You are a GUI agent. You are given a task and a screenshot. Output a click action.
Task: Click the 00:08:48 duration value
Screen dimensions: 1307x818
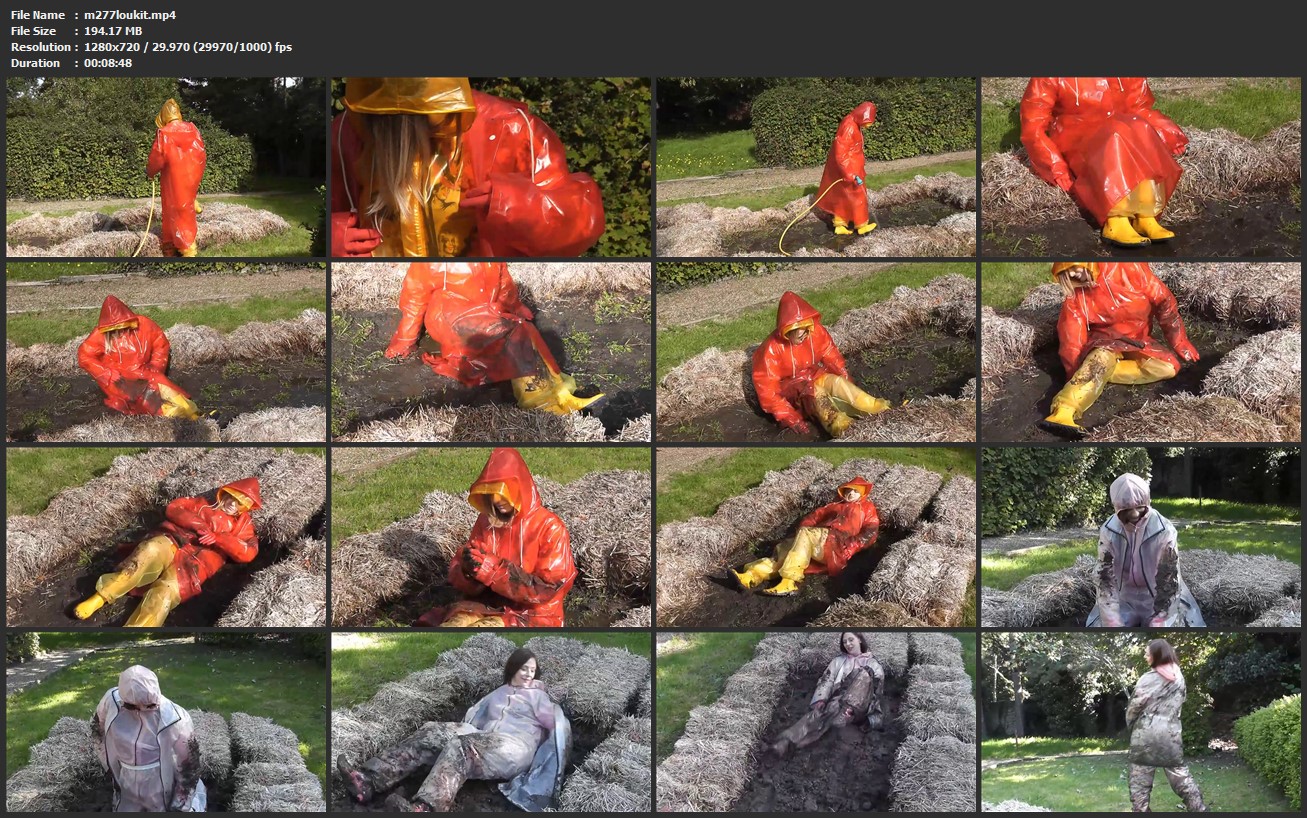pyautogui.click(x=108, y=63)
